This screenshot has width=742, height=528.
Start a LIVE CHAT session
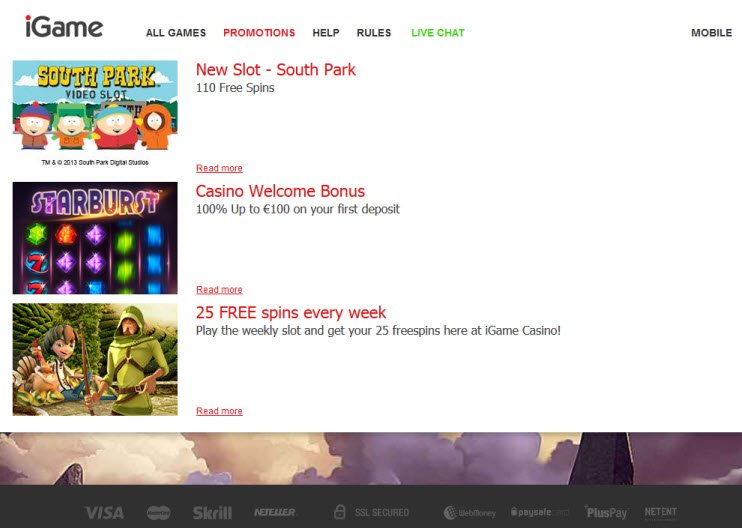(x=438, y=33)
